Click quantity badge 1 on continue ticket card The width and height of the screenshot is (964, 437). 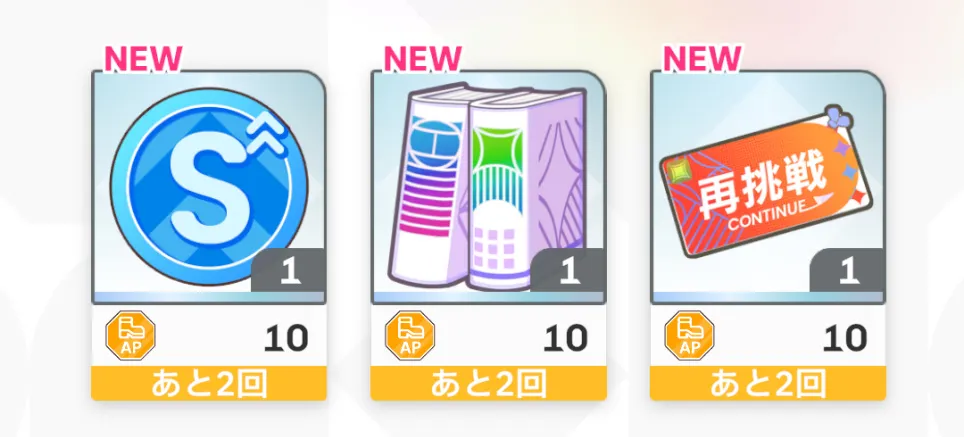(x=848, y=270)
